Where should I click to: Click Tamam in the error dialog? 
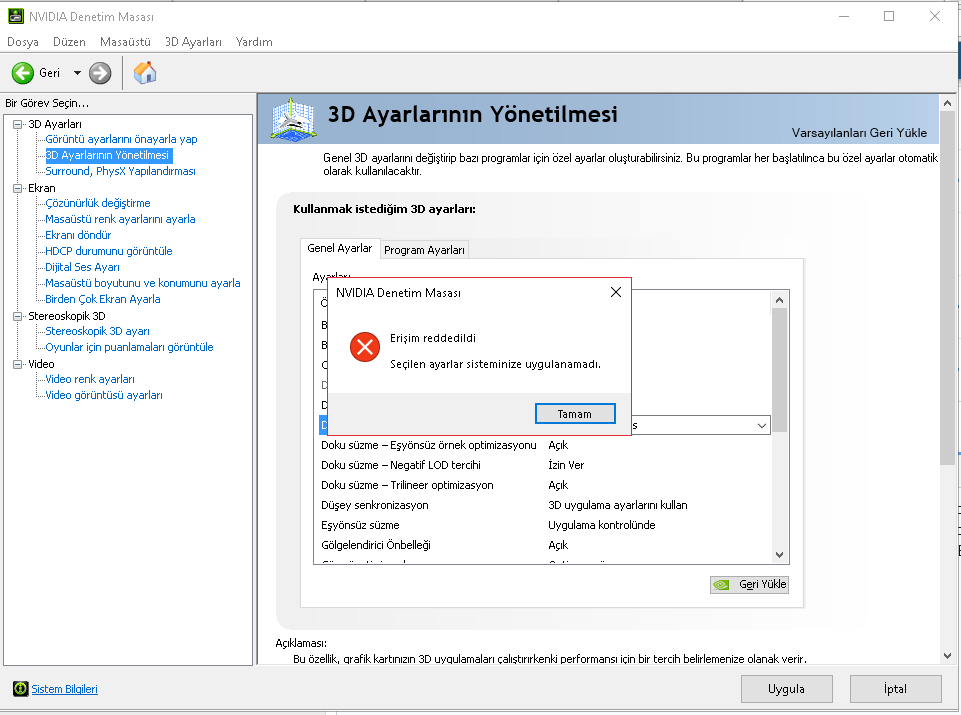[x=575, y=414]
